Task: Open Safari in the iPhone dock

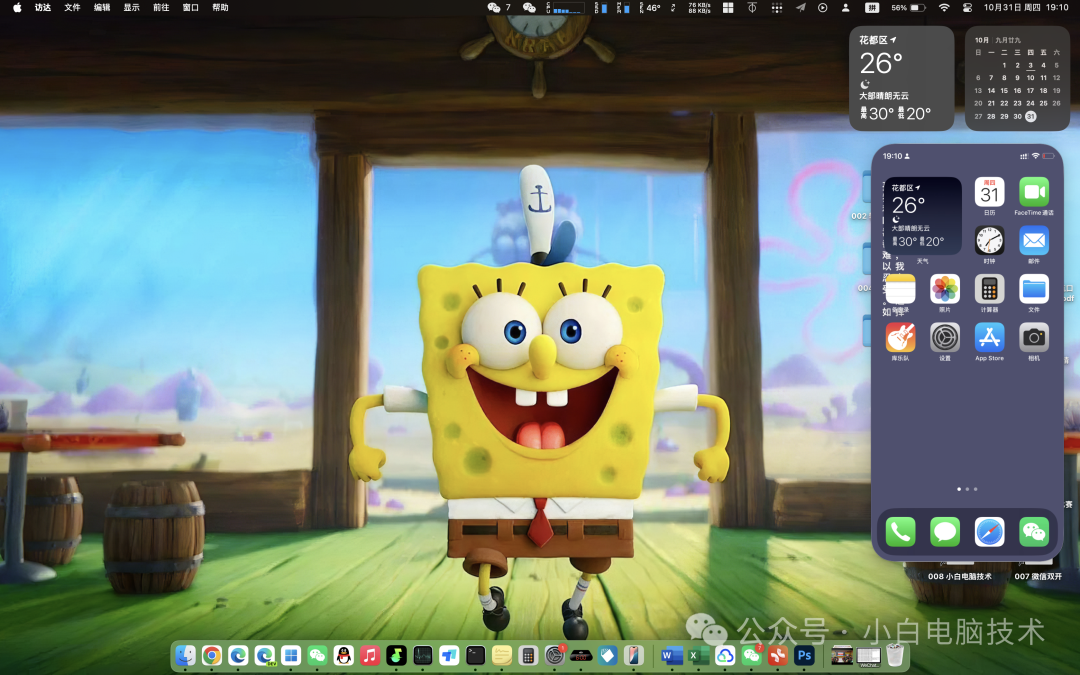Action: pos(989,532)
